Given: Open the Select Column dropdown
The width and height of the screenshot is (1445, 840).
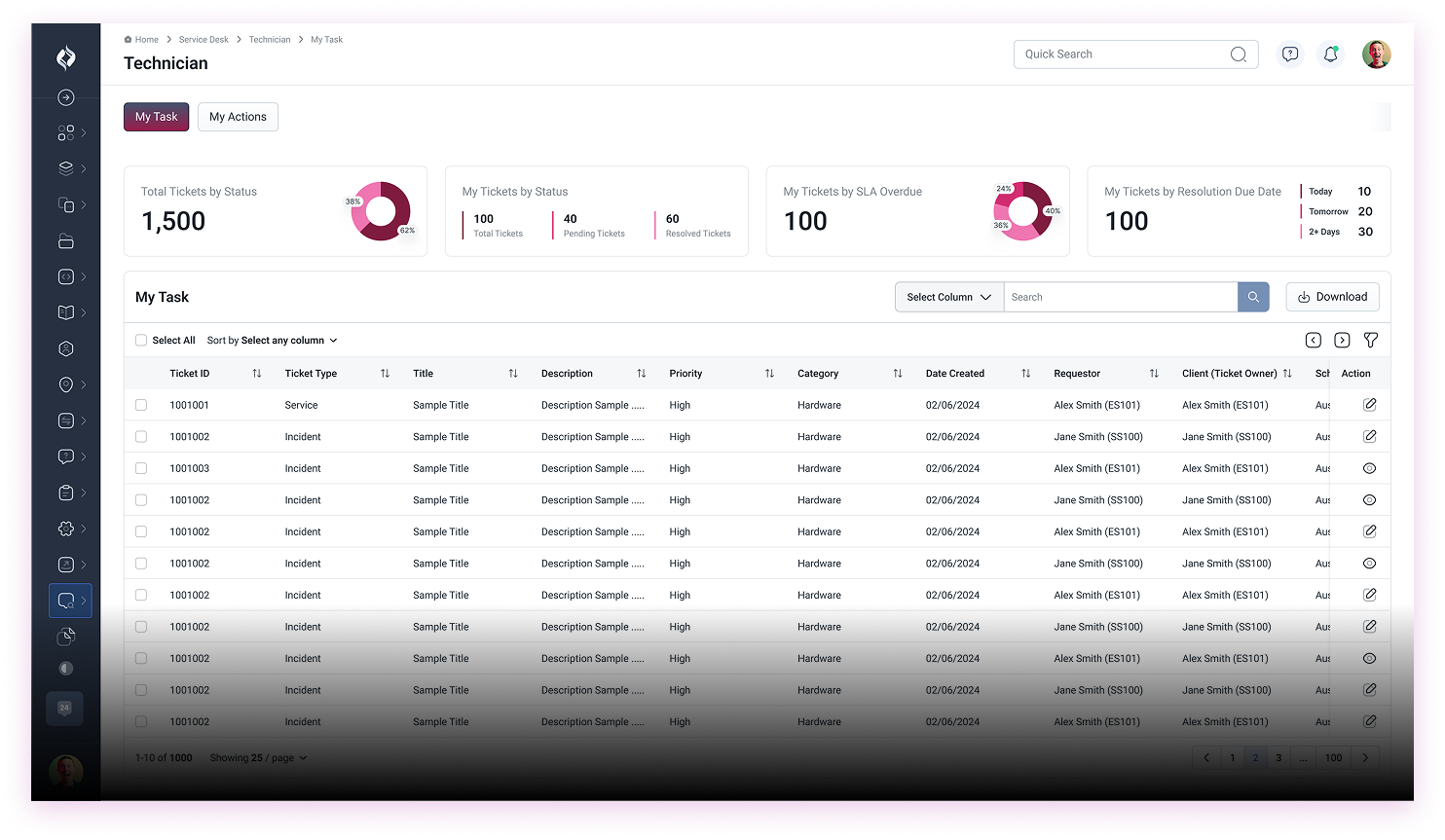Looking at the screenshot, I should tap(947, 296).
